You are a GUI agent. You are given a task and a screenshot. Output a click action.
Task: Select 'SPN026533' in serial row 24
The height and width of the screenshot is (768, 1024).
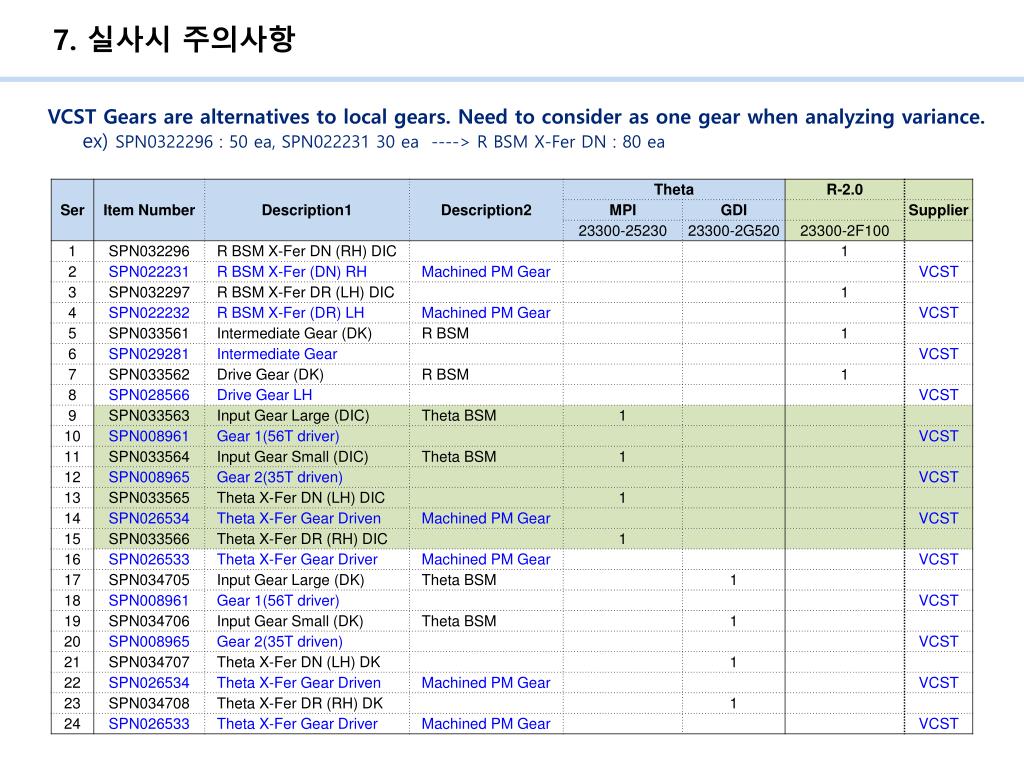click(149, 724)
